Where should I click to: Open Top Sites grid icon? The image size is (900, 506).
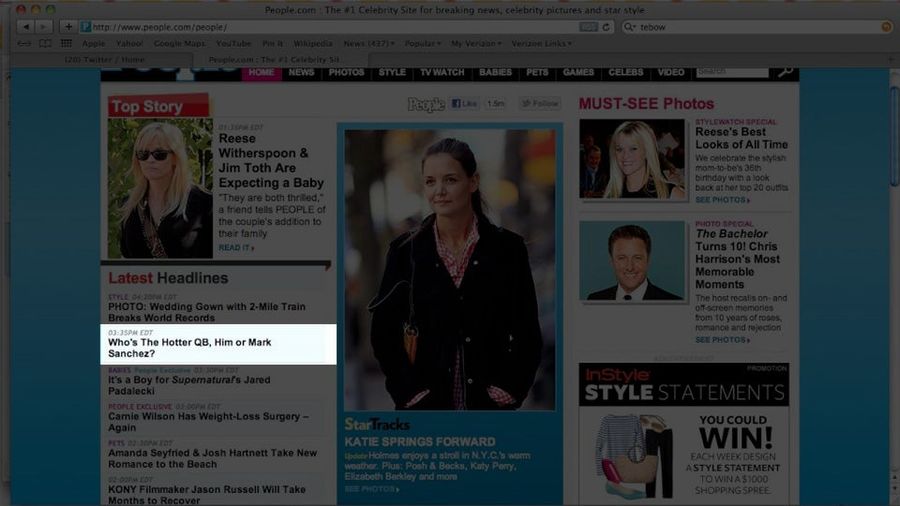pos(67,44)
